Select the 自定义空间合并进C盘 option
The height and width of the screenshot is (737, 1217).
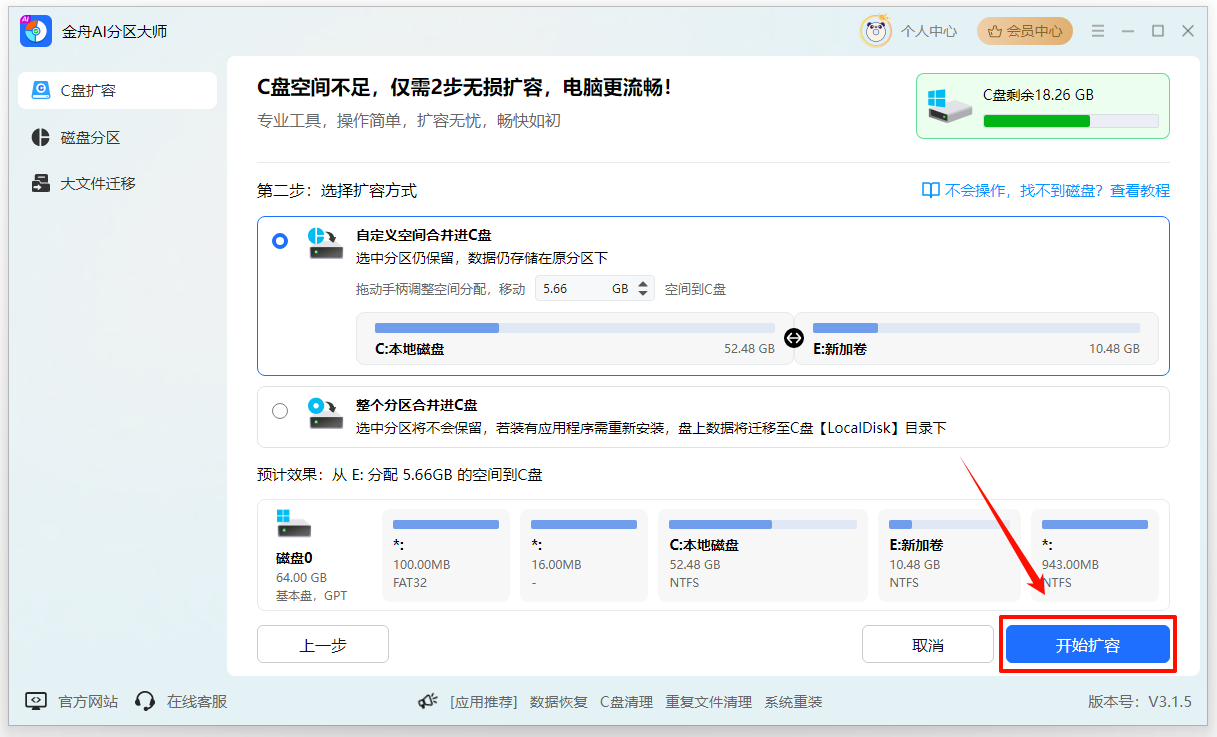pyautogui.click(x=280, y=240)
